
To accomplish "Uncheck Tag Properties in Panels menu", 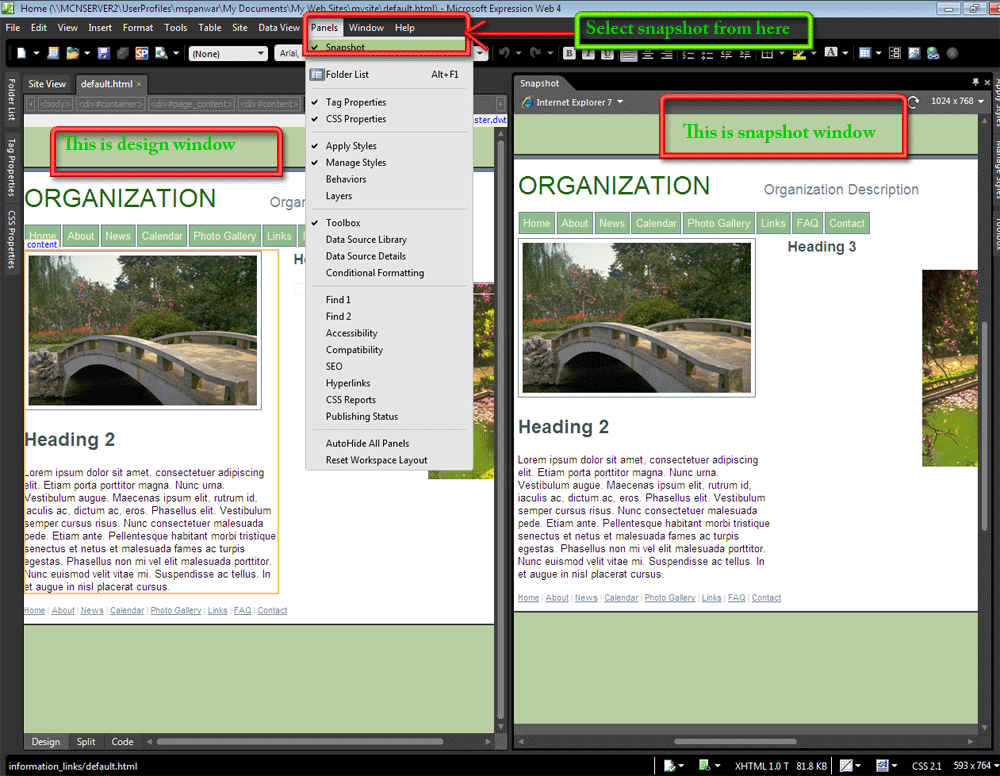I will [x=389, y=102].
